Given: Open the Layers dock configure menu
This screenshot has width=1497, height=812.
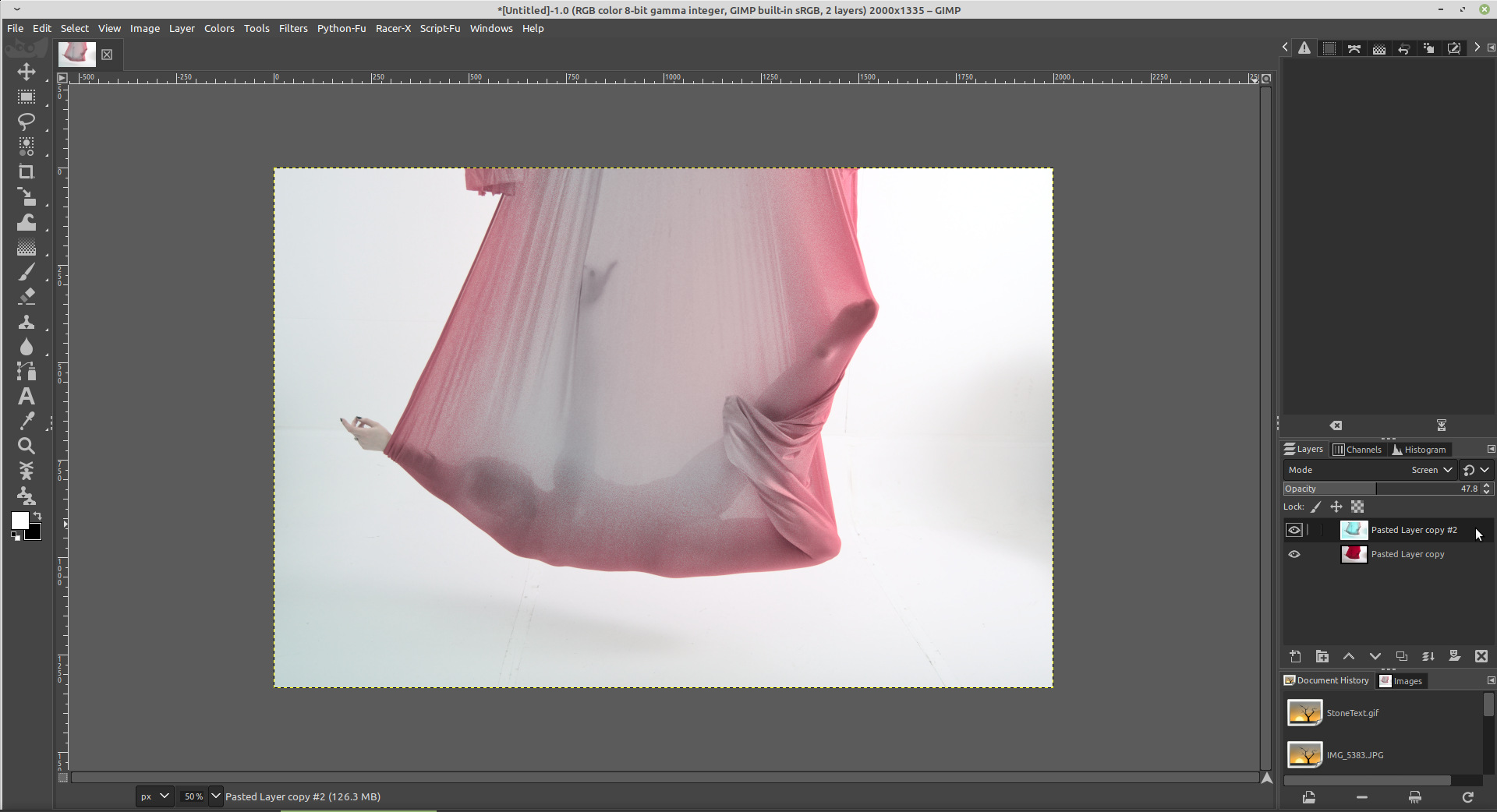Looking at the screenshot, I should 1491,449.
